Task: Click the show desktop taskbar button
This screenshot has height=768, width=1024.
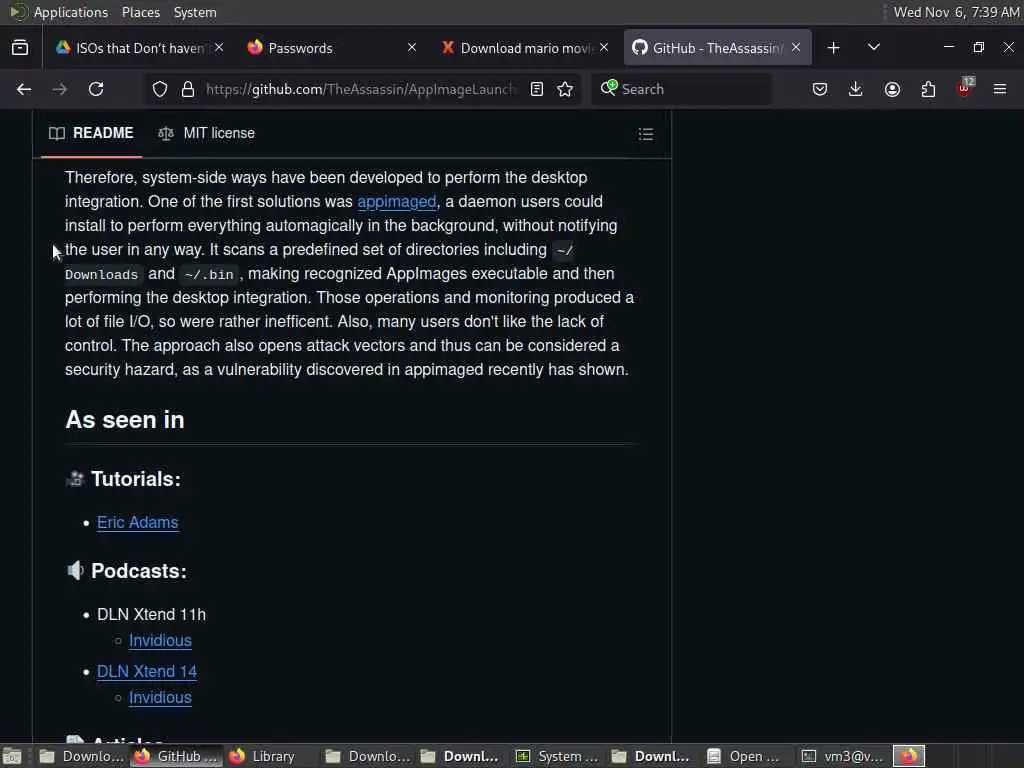Action: pos(12,756)
